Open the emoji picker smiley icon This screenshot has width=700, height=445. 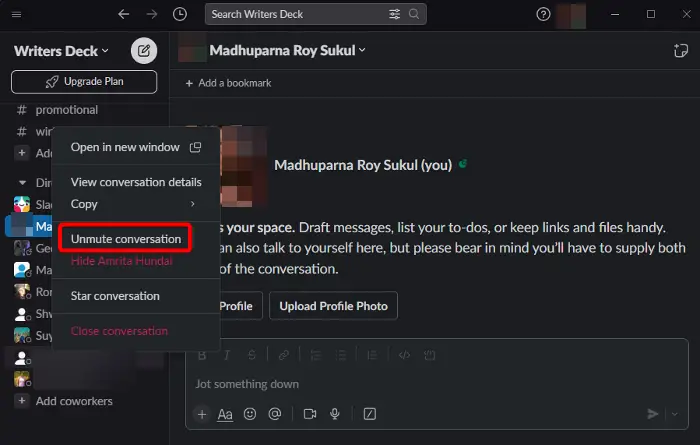[x=250, y=414]
